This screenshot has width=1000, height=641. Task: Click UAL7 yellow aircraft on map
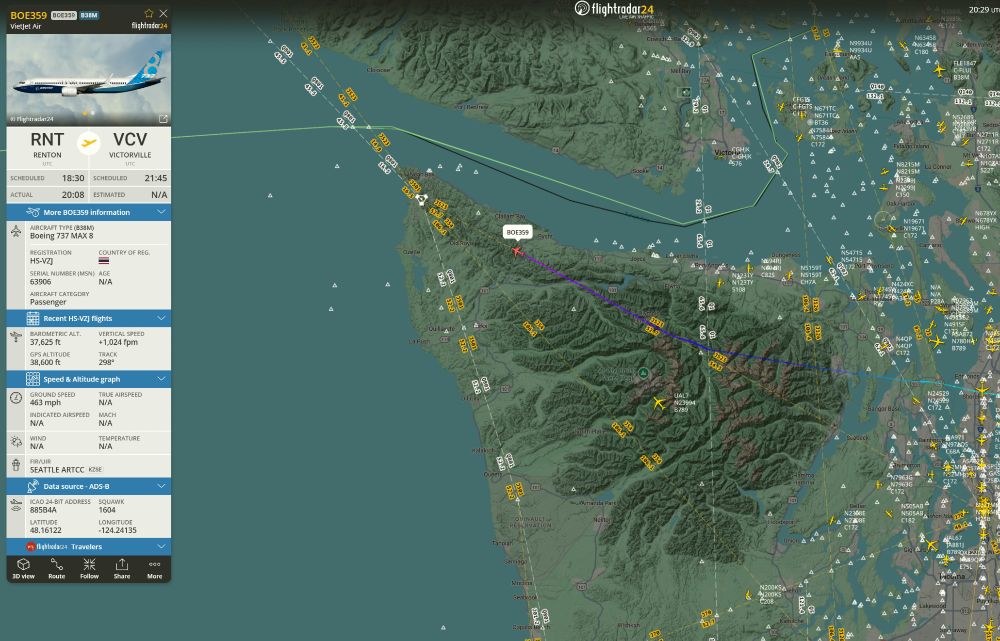(x=658, y=402)
